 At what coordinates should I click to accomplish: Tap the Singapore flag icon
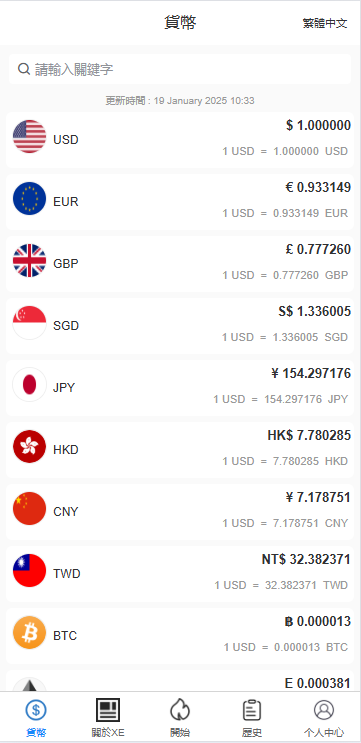pyautogui.click(x=29, y=323)
